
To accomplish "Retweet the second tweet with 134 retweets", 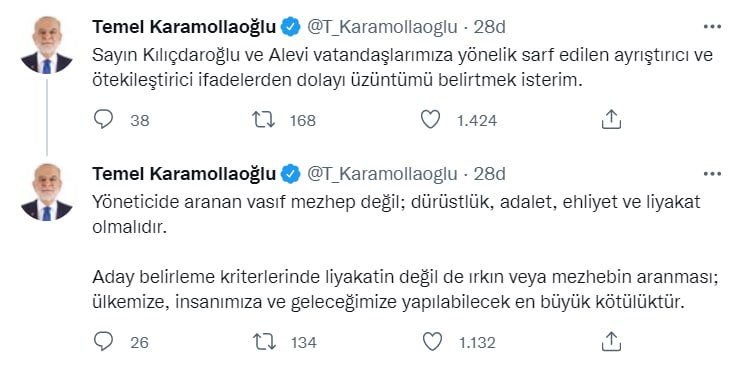I will tap(263, 341).
